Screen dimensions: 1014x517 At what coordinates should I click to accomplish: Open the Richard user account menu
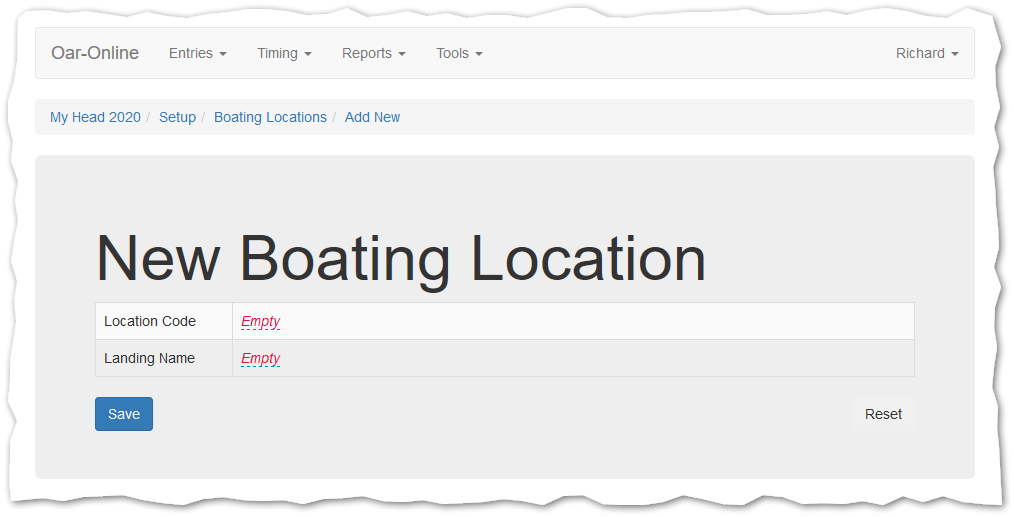926,53
